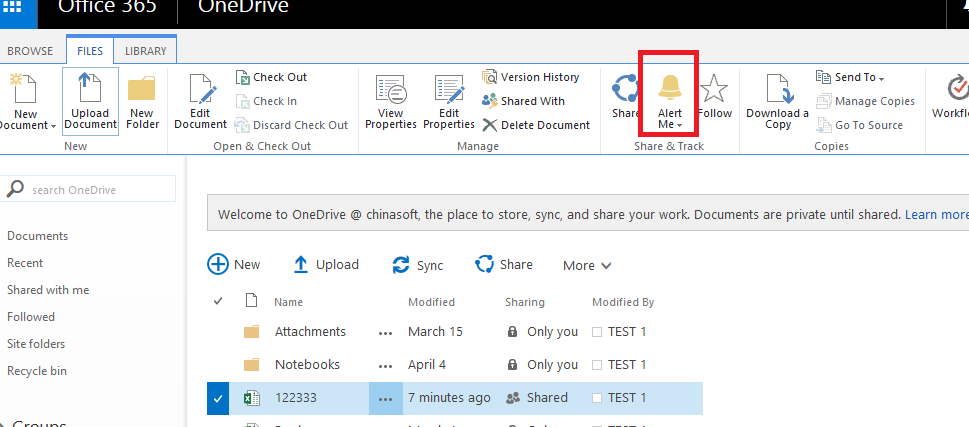
Task: Open the Office 365 app launcher grid
Action: click(x=14, y=7)
